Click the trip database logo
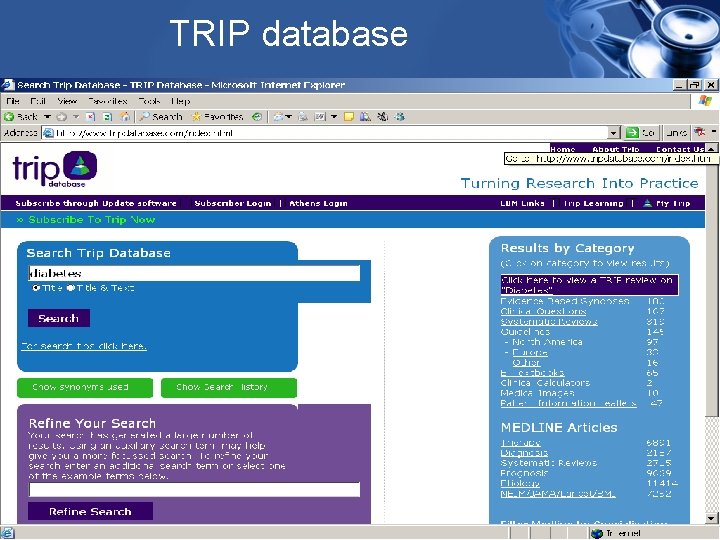 coord(55,169)
